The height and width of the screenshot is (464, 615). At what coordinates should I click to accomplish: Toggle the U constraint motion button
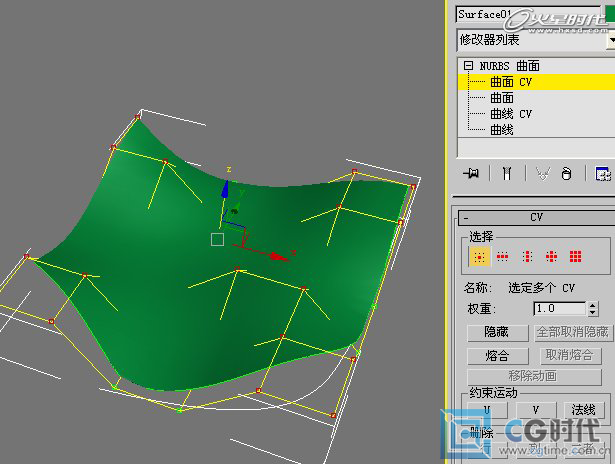(486, 410)
